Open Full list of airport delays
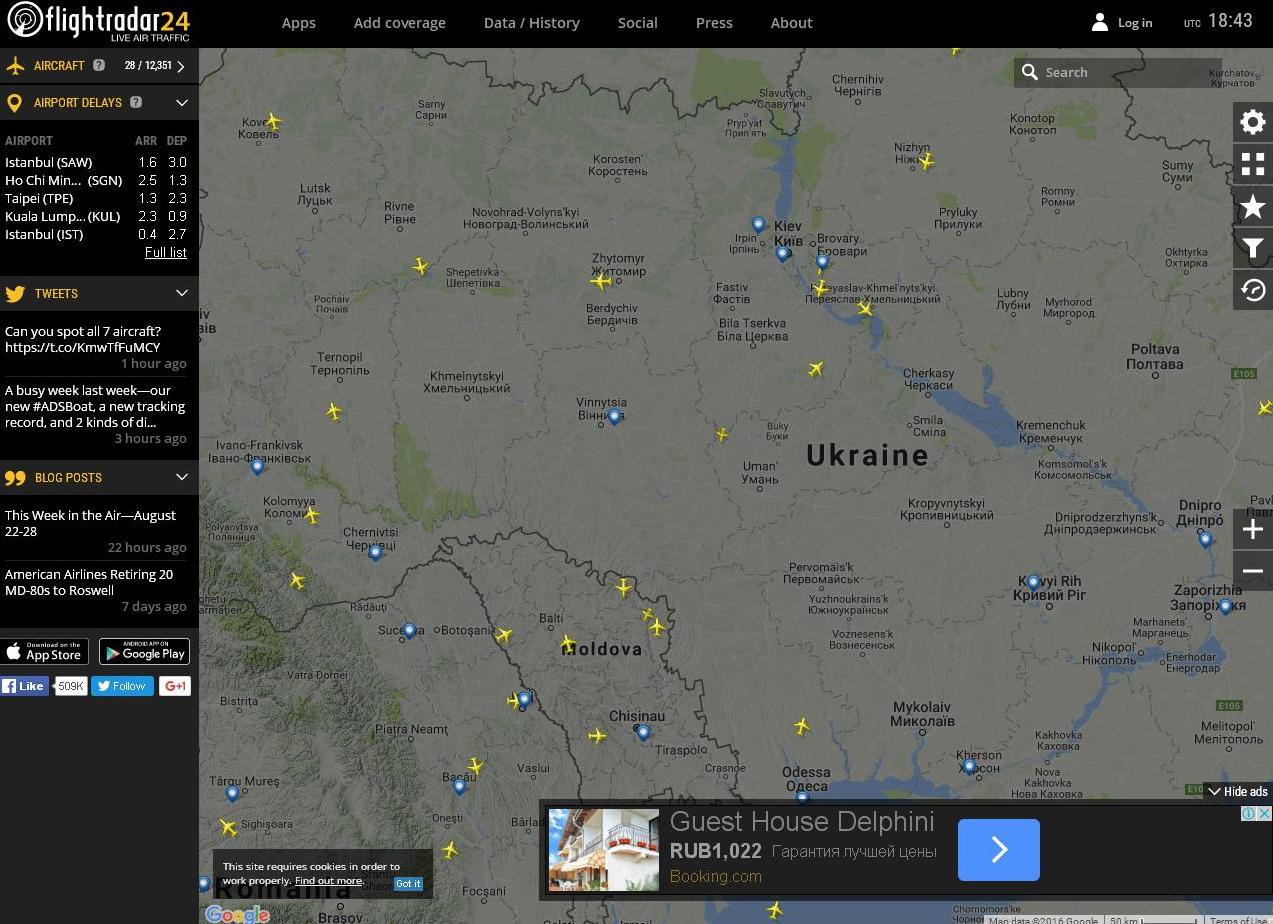Screen dimensions: 1273x924 point(165,252)
